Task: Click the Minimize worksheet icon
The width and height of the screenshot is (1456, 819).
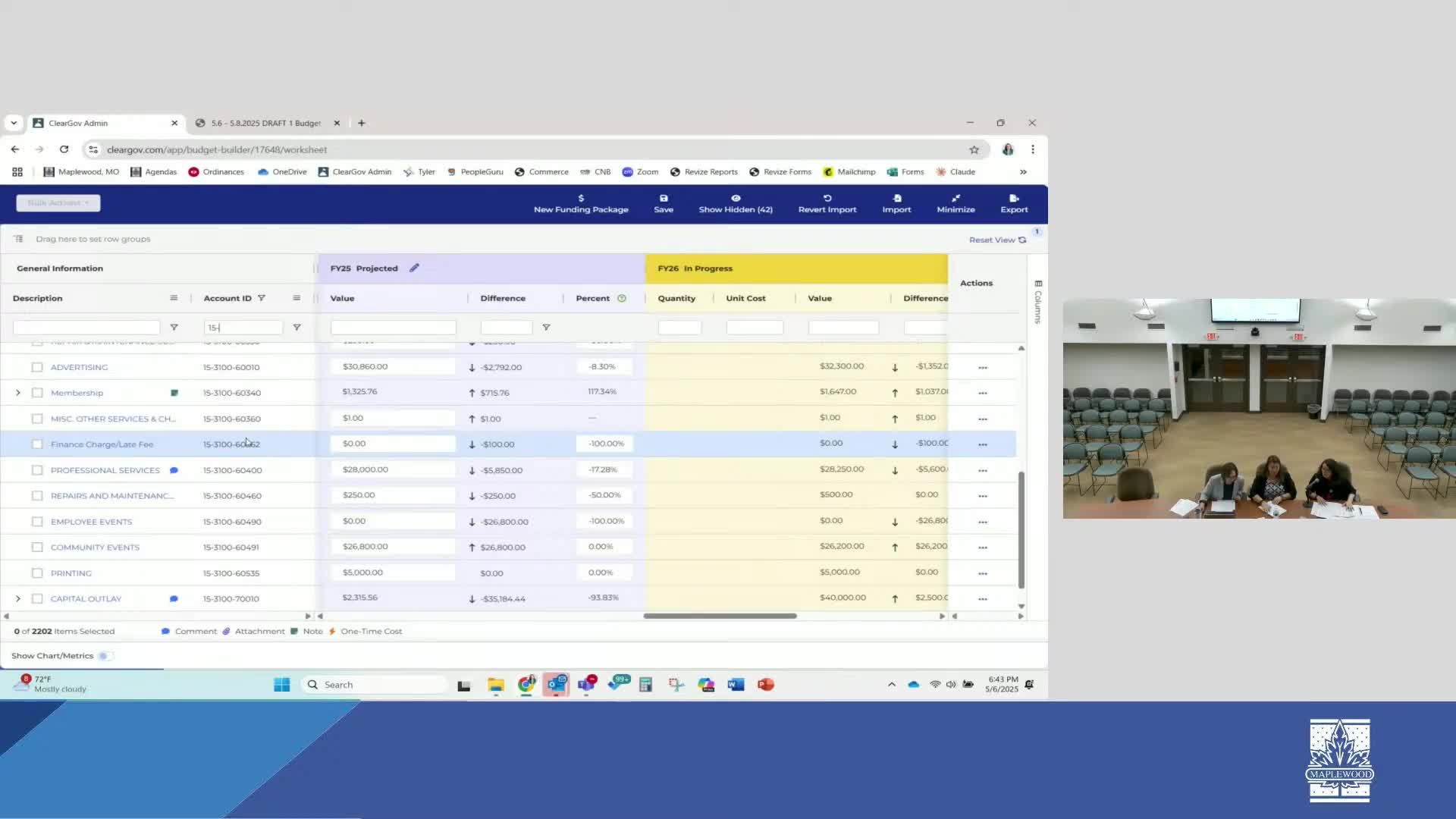Action: click(955, 199)
